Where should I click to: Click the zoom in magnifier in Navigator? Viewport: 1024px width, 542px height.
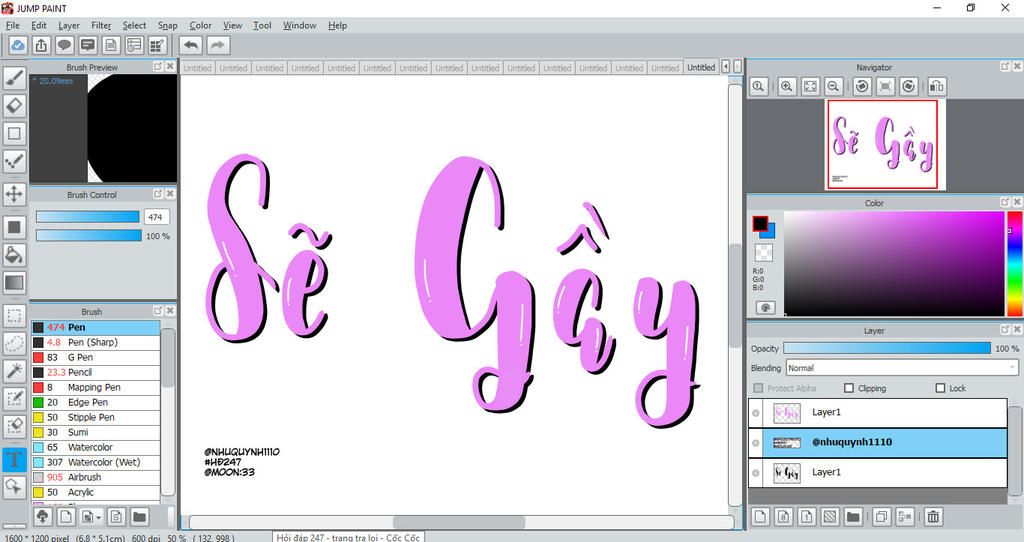(x=787, y=86)
